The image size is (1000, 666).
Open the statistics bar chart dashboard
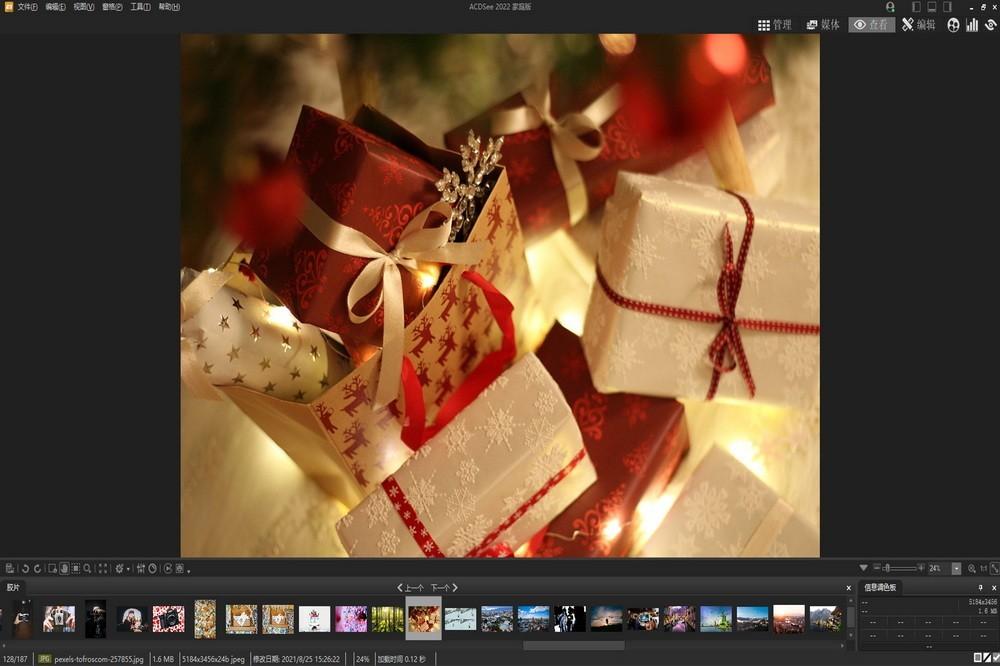971,25
